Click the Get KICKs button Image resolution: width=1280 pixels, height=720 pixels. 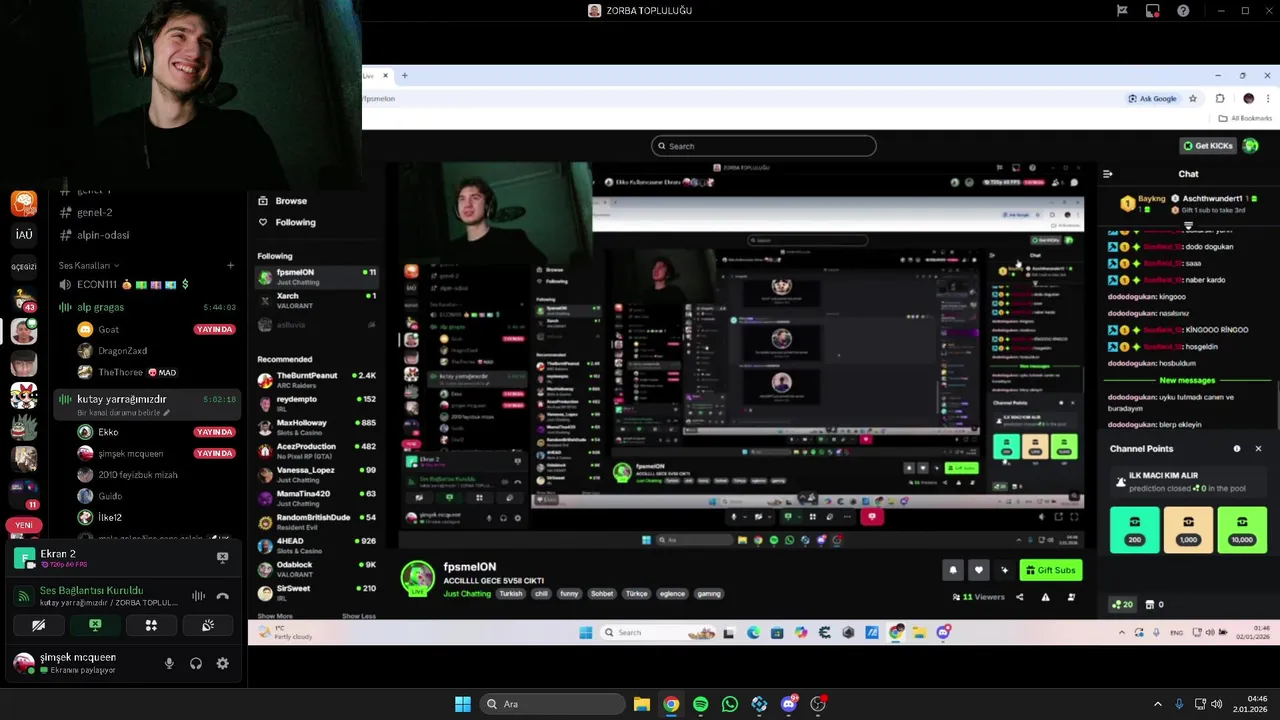coord(1208,146)
